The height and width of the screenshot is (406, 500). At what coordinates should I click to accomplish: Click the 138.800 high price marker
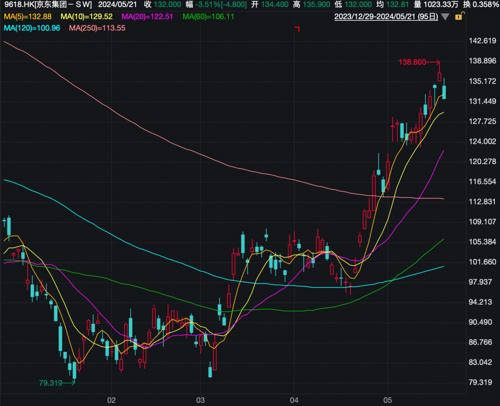point(412,62)
